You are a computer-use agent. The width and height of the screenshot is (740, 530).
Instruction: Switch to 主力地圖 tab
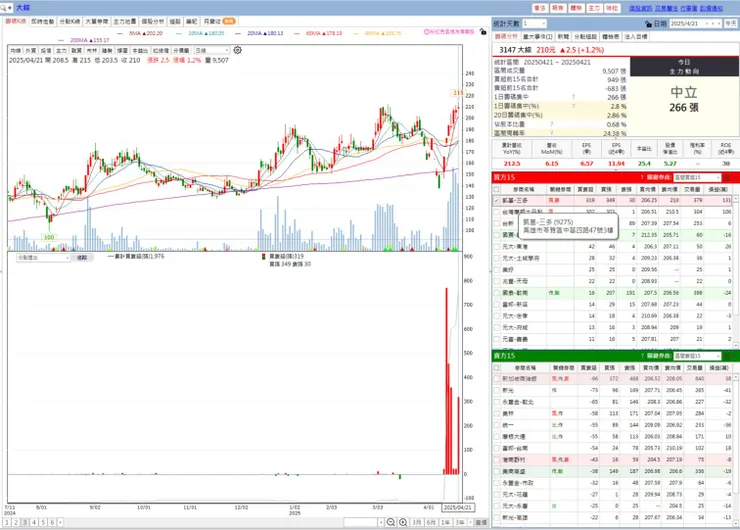tap(125, 21)
